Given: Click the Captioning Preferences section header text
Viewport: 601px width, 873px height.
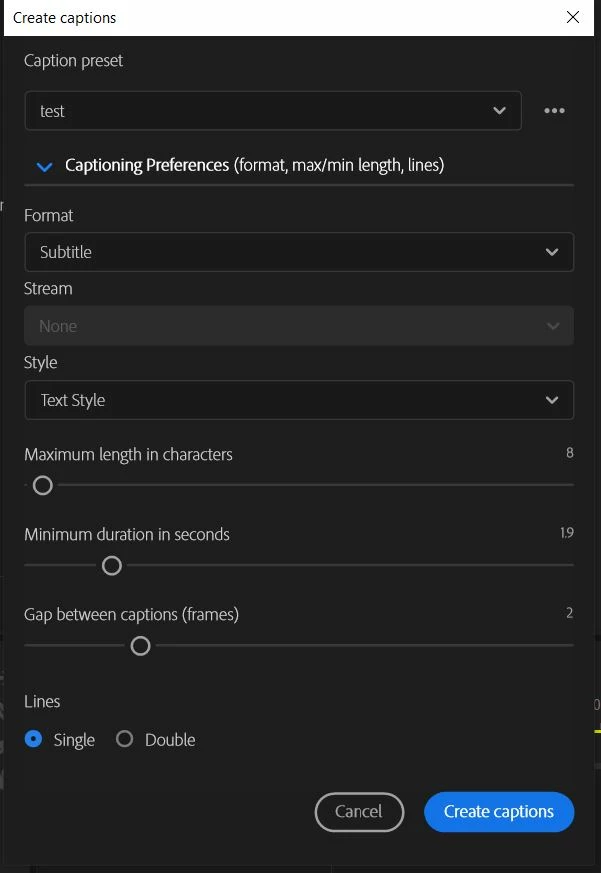Looking at the screenshot, I should coord(254,165).
